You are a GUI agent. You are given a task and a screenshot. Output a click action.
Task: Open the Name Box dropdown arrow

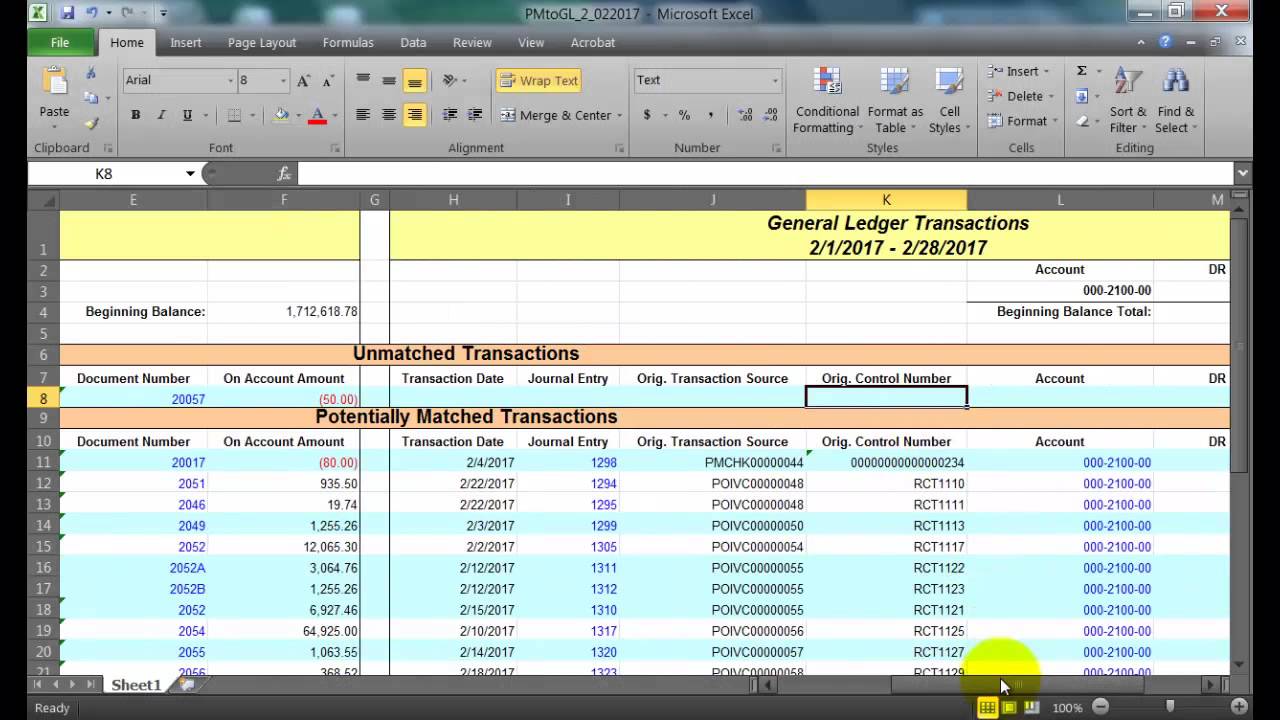(190, 174)
